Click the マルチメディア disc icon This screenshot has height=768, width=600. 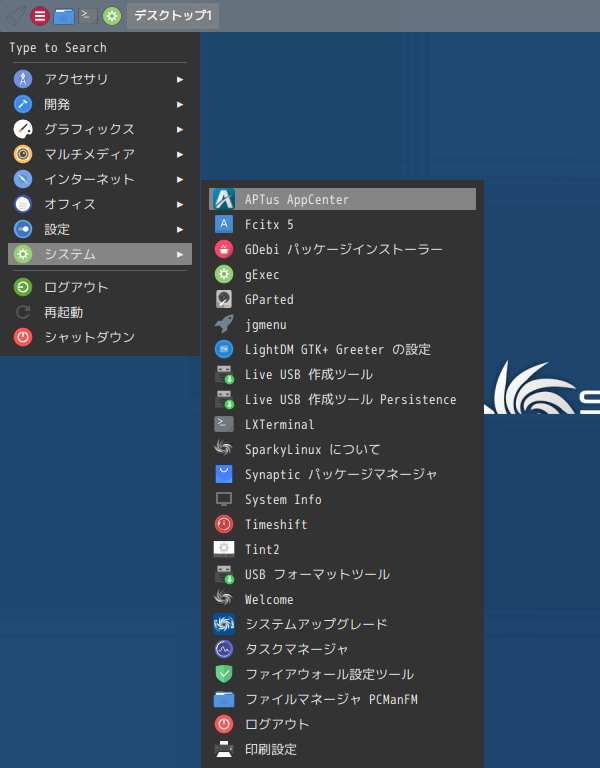(23, 154)
